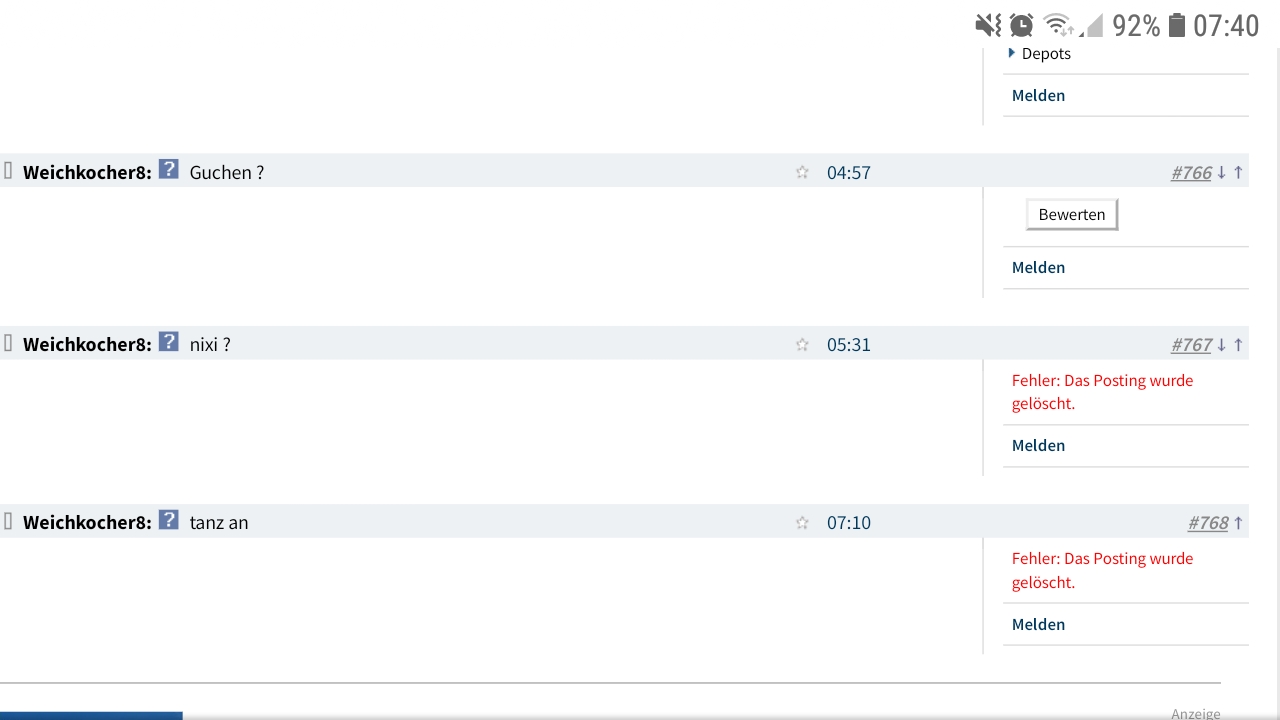Click the down arrow next to #766

[1221, 172]
